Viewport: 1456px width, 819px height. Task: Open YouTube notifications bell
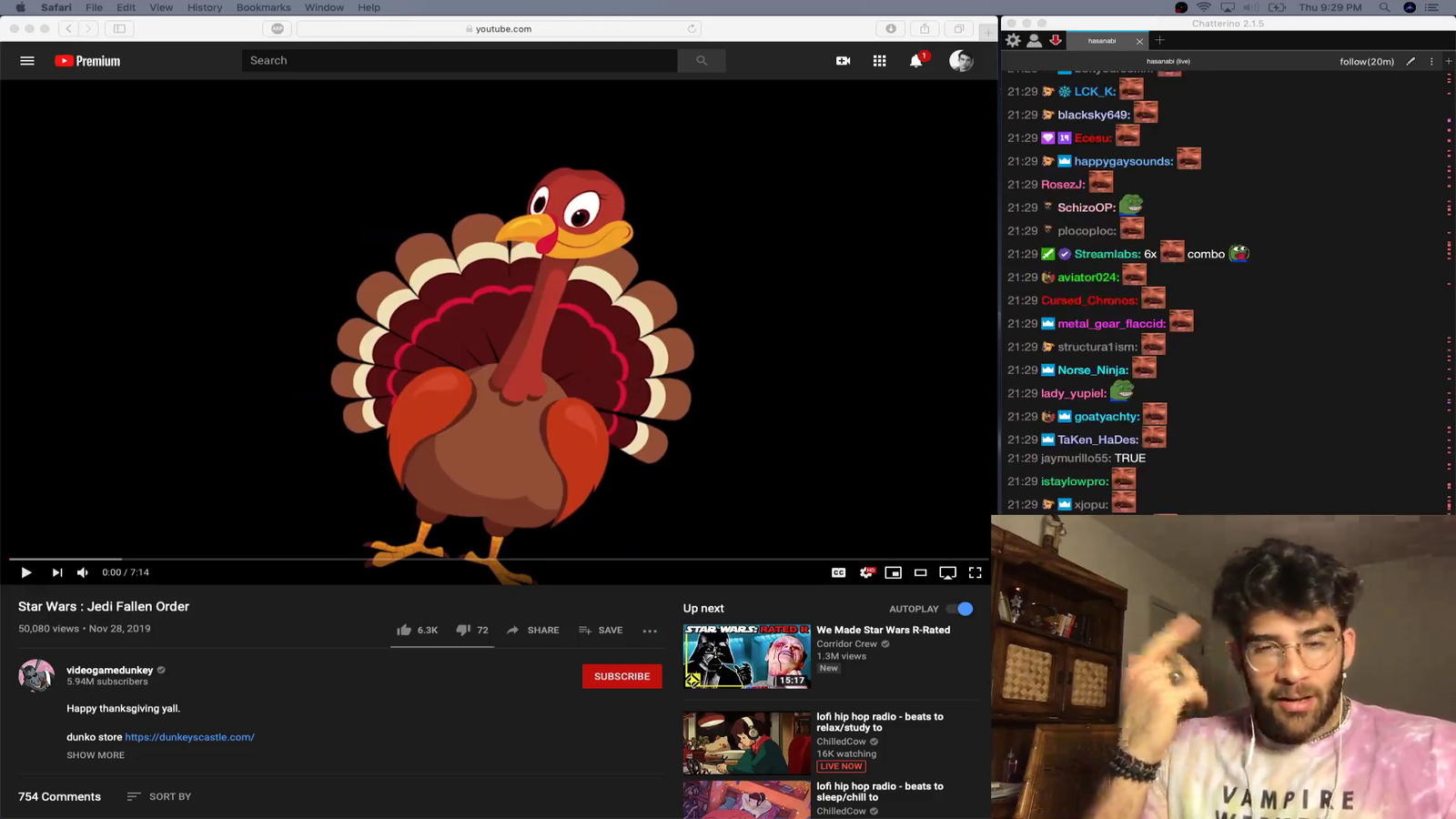tap(916, 61)
